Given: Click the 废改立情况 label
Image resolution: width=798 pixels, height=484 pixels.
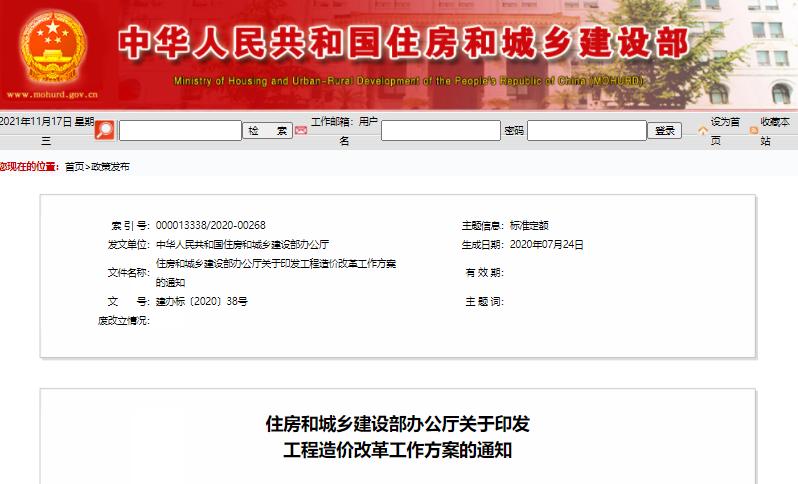Looking at the screenshot, I should pos(123,320).
